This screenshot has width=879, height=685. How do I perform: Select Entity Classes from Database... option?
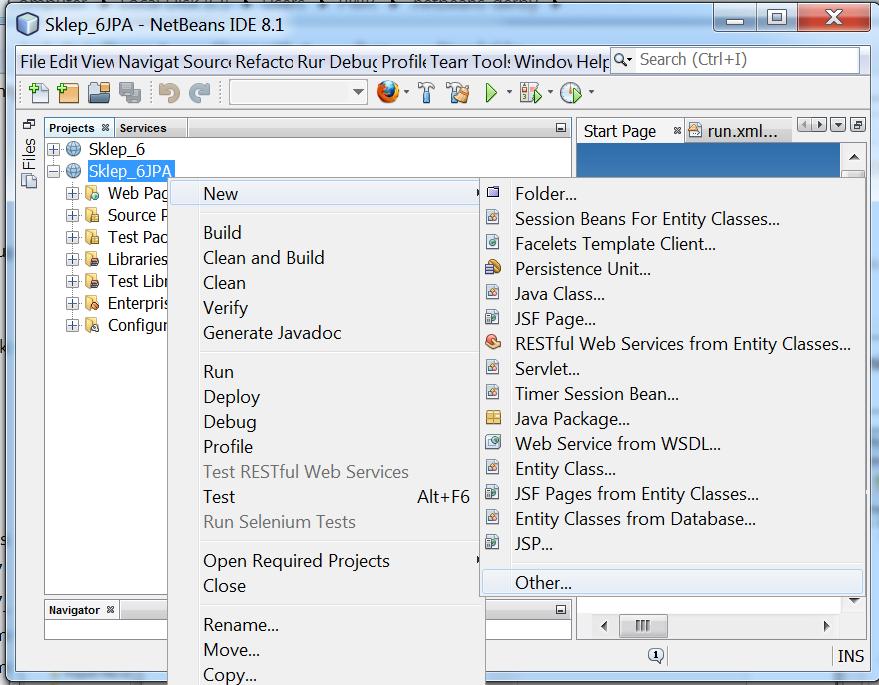635,519
